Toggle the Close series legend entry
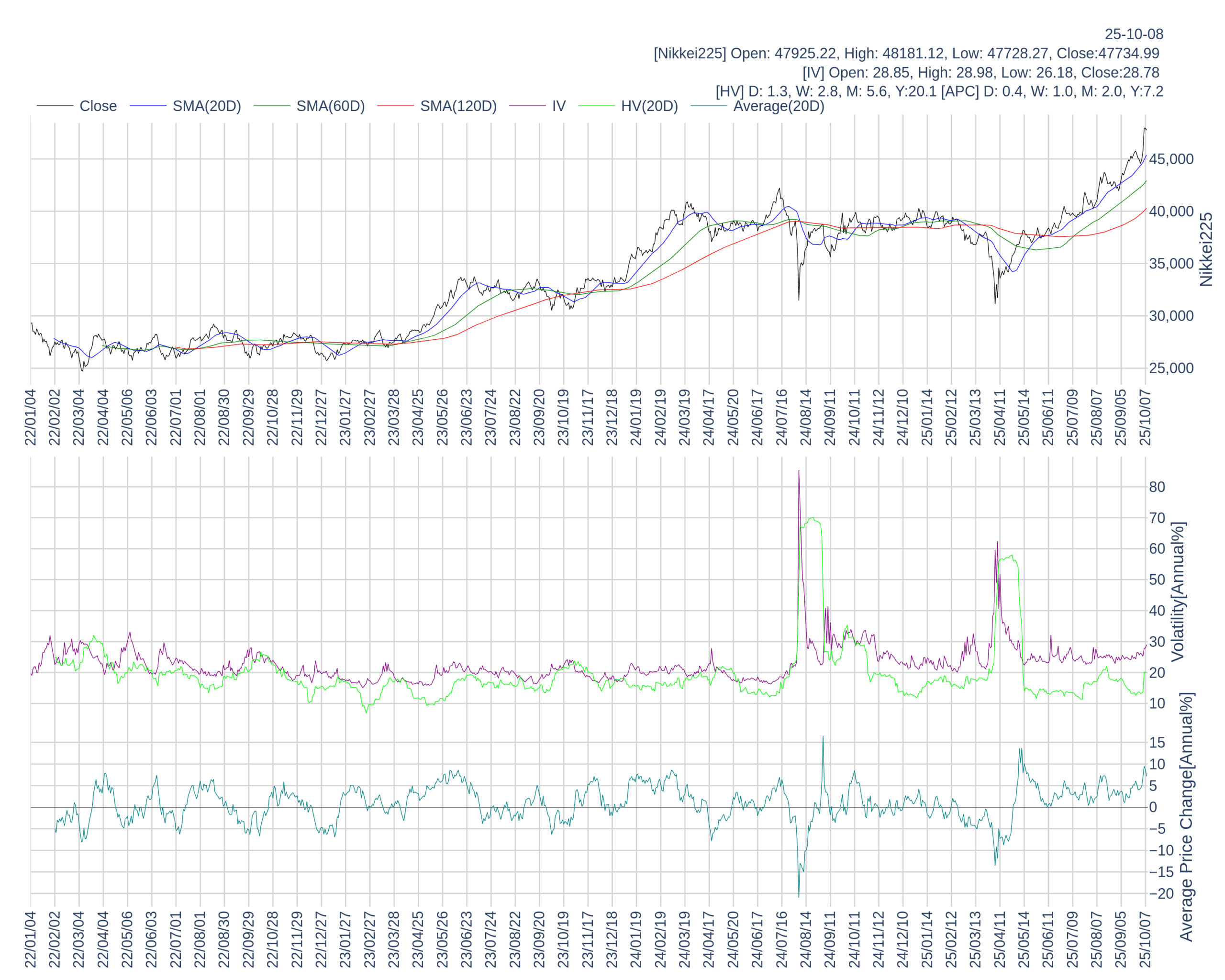The height and width of the screenshot is (980, 1225). 98,106
